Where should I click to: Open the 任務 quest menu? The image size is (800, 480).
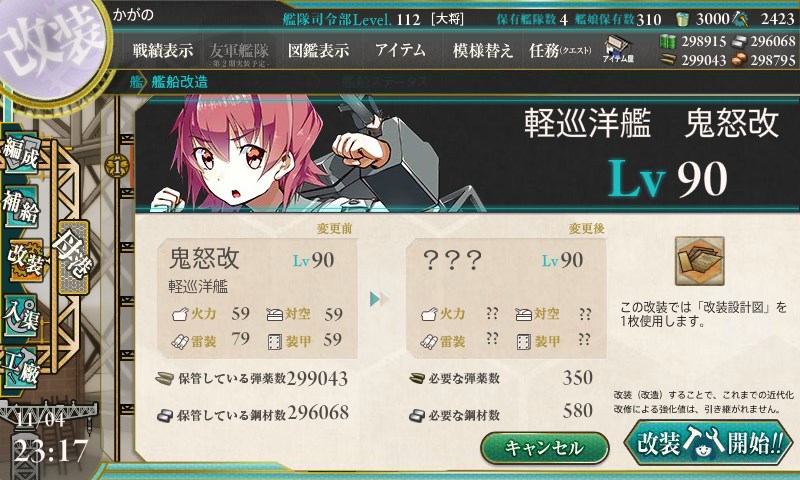pyautogui.click(x=560, y=50)
